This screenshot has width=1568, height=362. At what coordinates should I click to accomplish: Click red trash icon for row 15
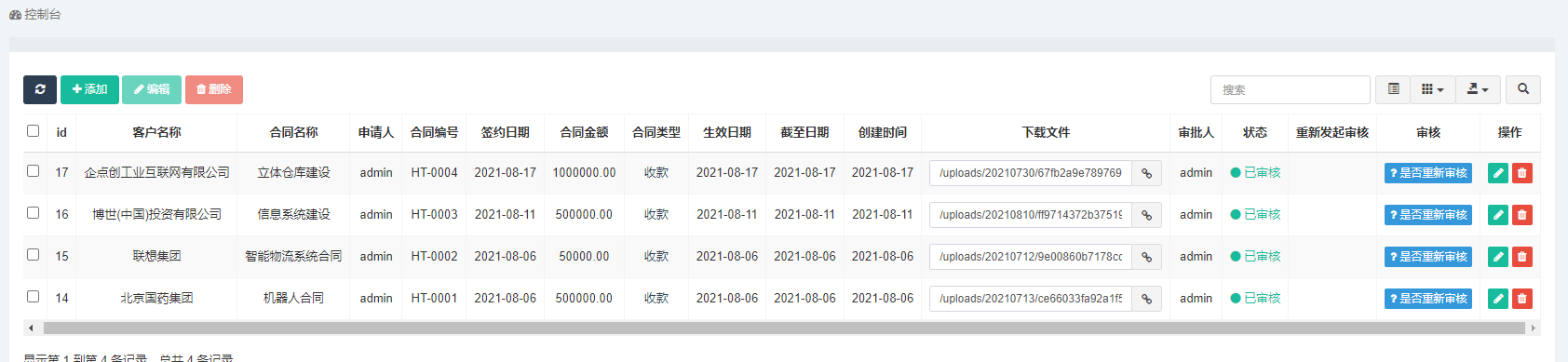tap(1522, 257)
